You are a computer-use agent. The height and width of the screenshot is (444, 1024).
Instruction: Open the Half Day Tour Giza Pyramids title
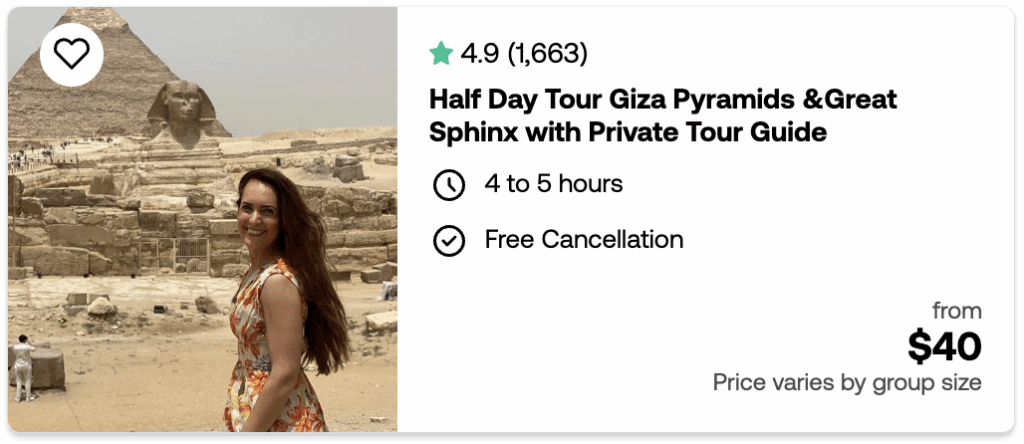663,100
